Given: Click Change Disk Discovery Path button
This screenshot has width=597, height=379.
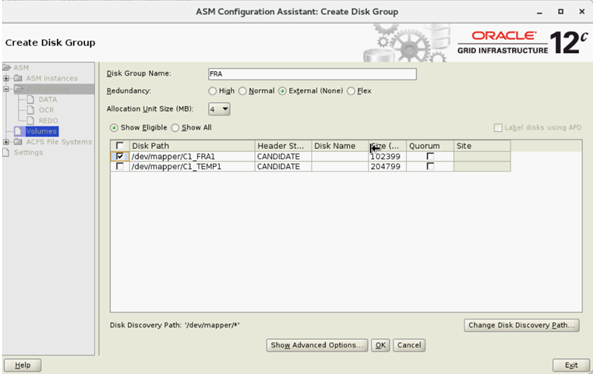Looking at the screenshot, I should point(522,325).
